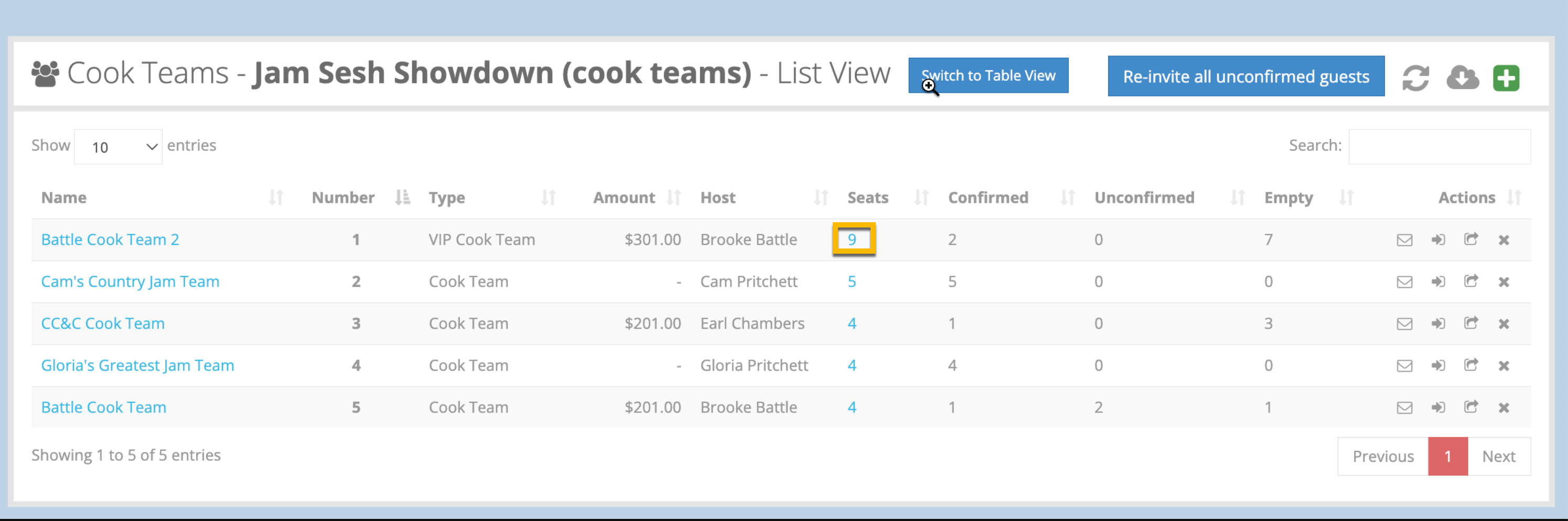
Task: Click the cloud download icon
Action: [x=1462, y=78]
